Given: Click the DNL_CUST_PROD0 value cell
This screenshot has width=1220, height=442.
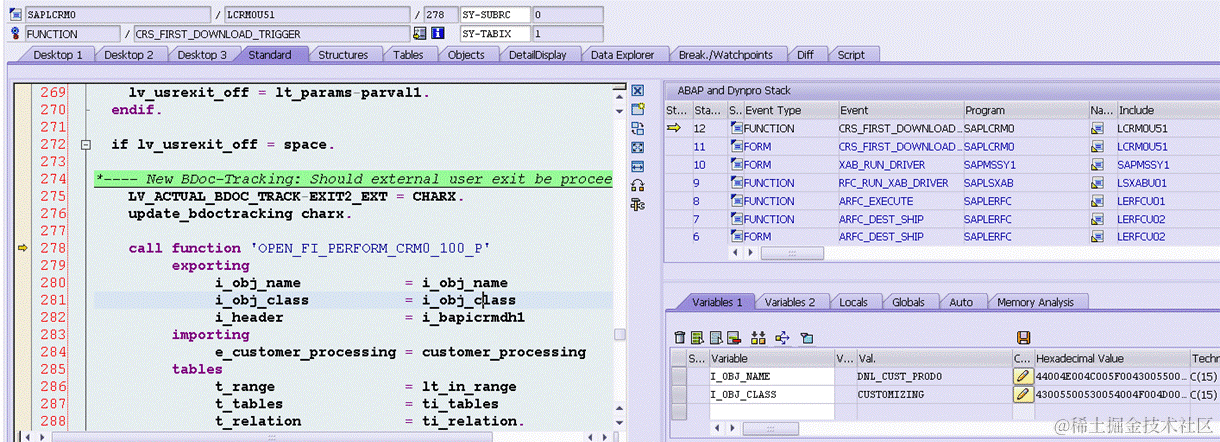Looking at the screenshot, I should coord(933,376).
